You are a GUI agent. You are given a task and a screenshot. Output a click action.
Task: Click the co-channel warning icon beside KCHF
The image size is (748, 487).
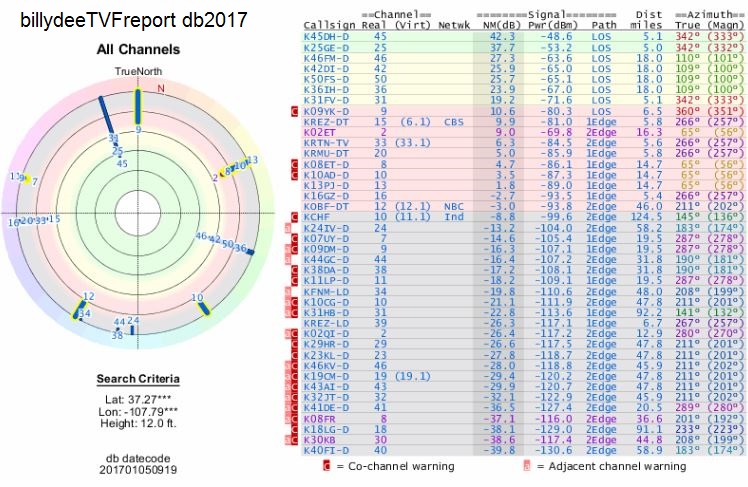point(295,216)
